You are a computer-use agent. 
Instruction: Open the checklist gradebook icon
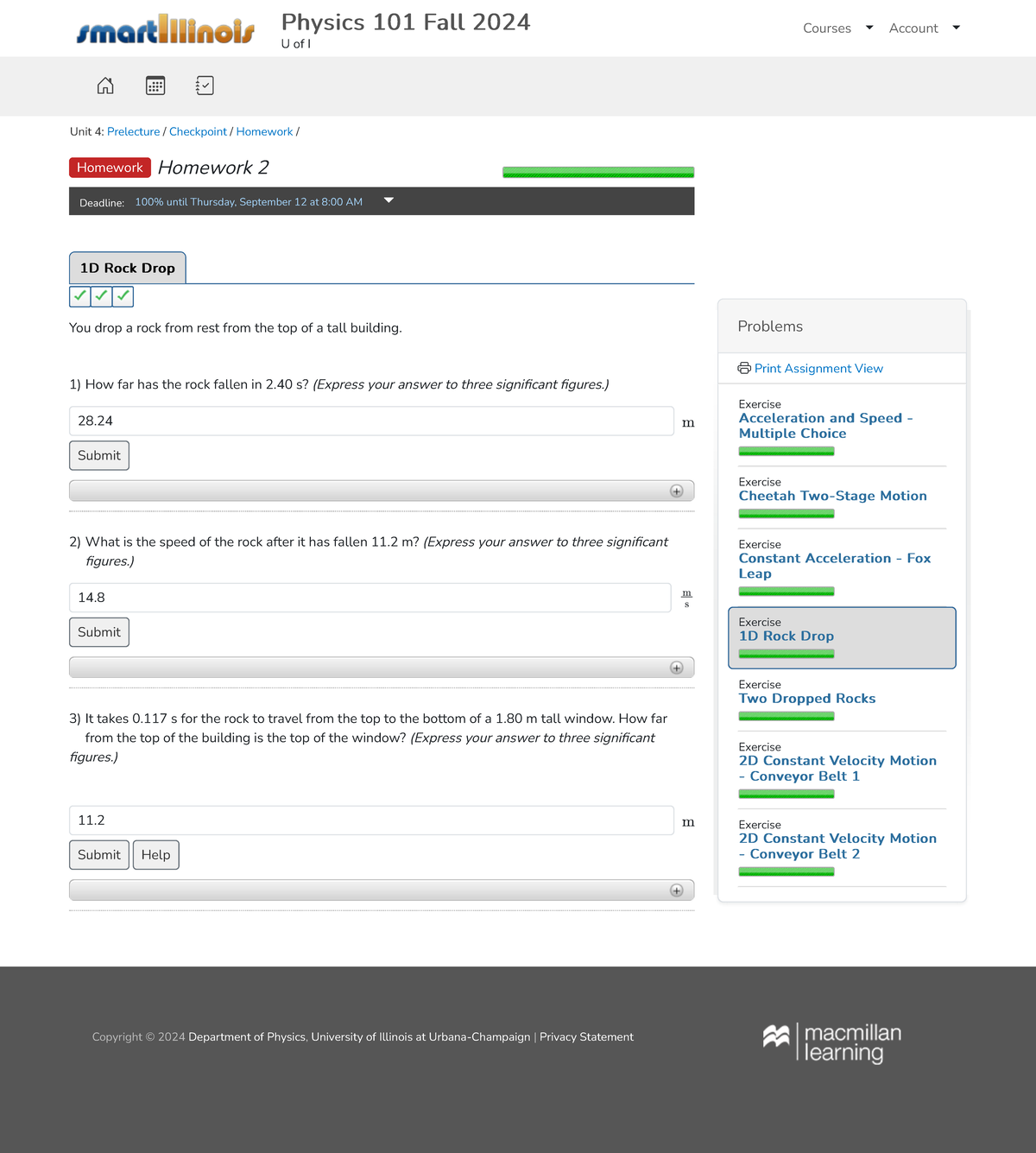pos(205,86)
